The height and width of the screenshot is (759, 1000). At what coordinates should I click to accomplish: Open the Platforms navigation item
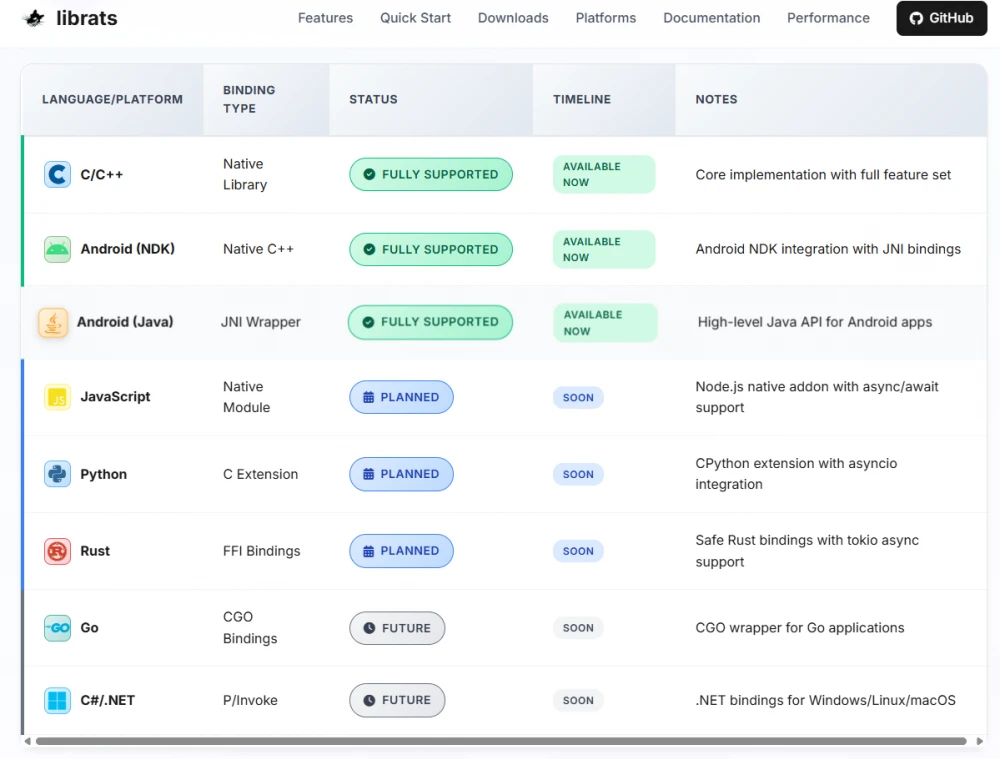tap(605, 17)
